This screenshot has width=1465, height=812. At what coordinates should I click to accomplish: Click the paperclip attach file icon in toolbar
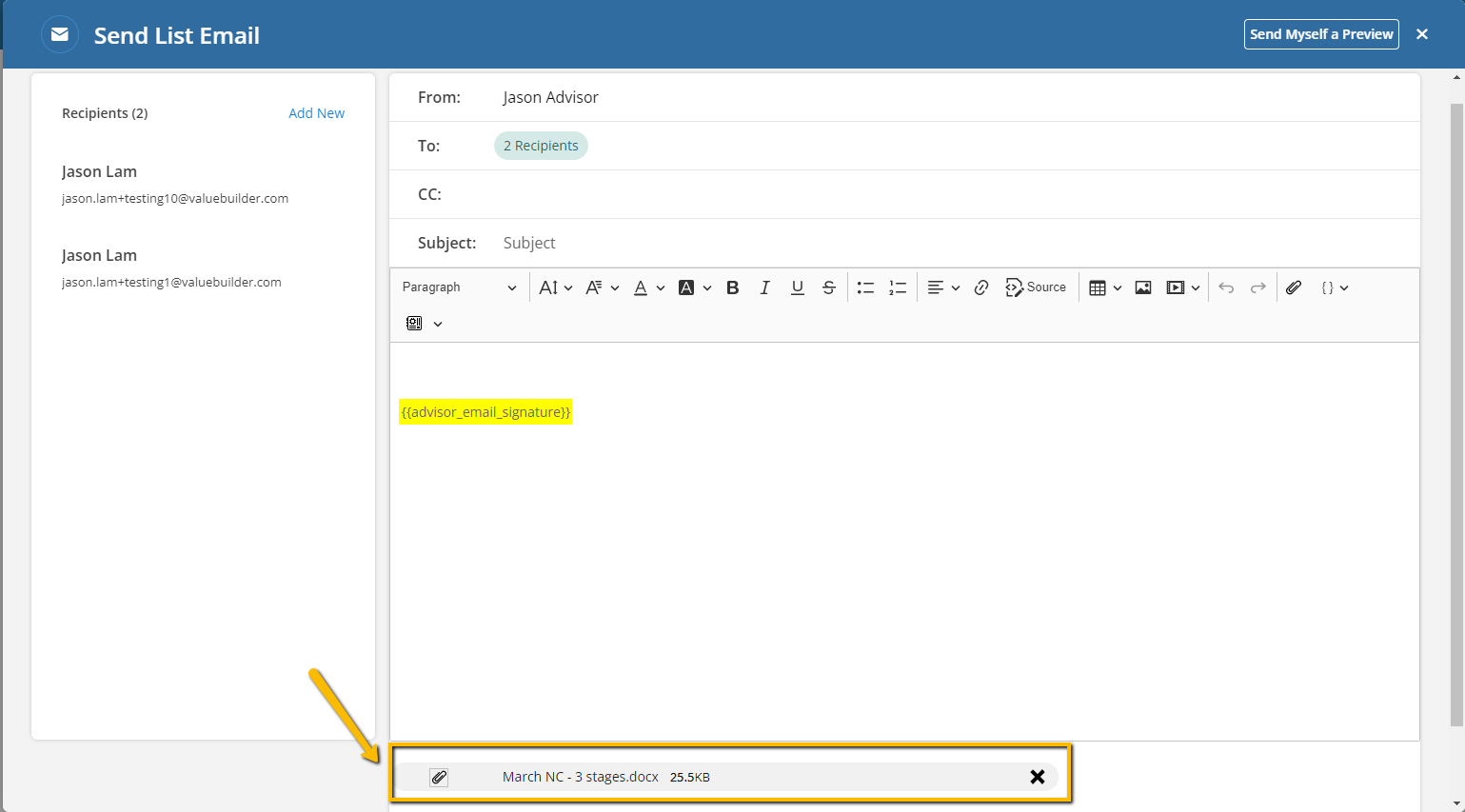tap(1294, 287)
